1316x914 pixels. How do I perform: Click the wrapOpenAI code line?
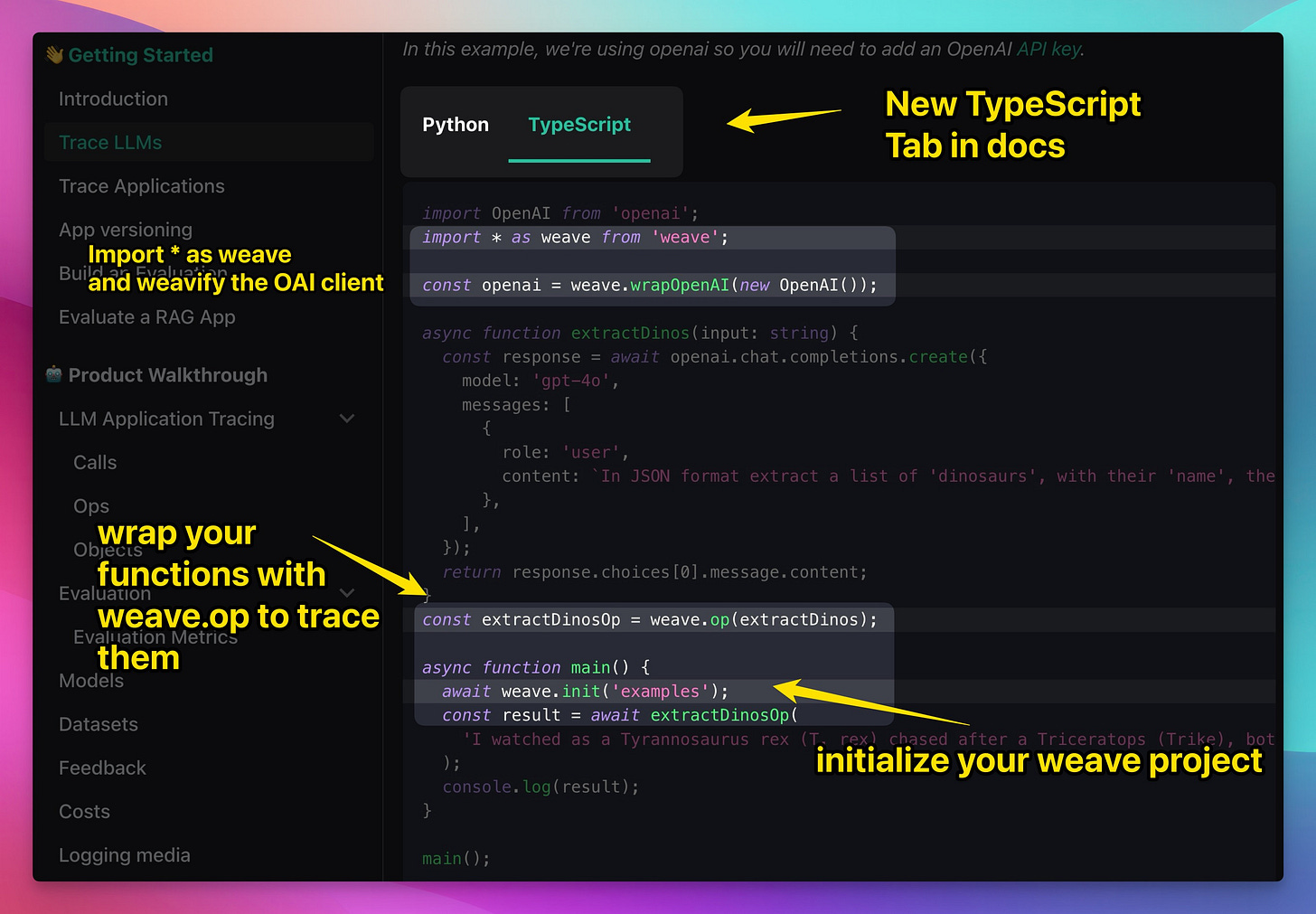click(x=649, y=285)
